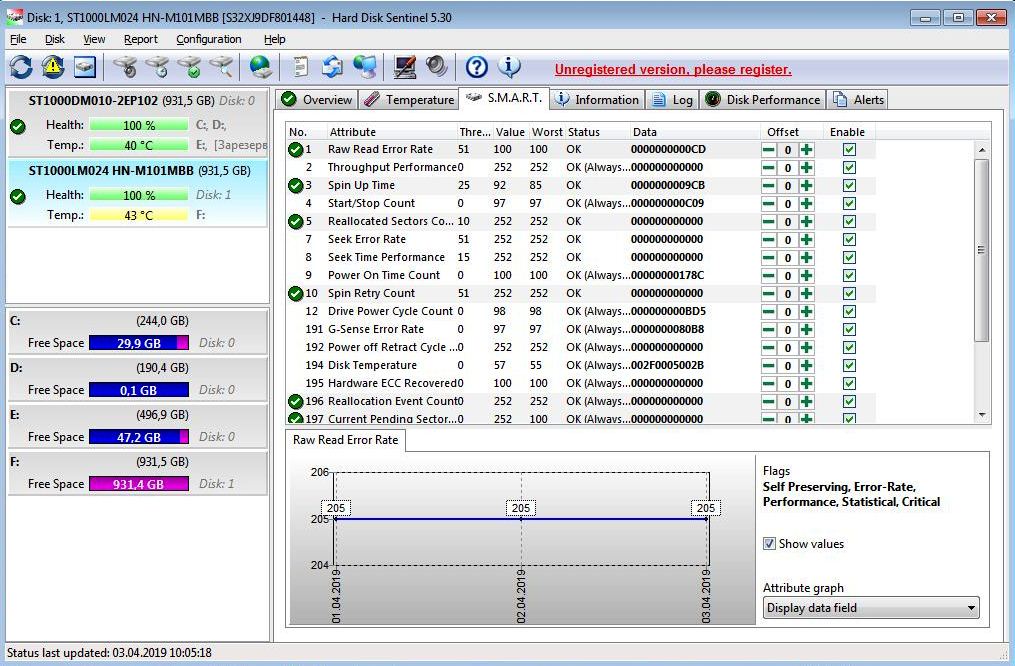Click green status icon of Spin Retry Count row

[x=296, y=294]
